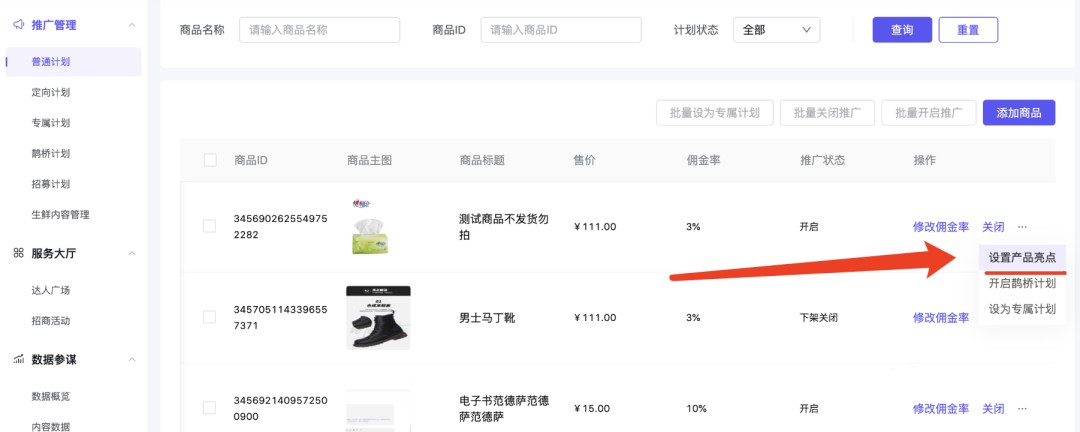Viewport: 1080px width, 432px height.
Task: Focus the 商品名称 input field
Action: 320,30
